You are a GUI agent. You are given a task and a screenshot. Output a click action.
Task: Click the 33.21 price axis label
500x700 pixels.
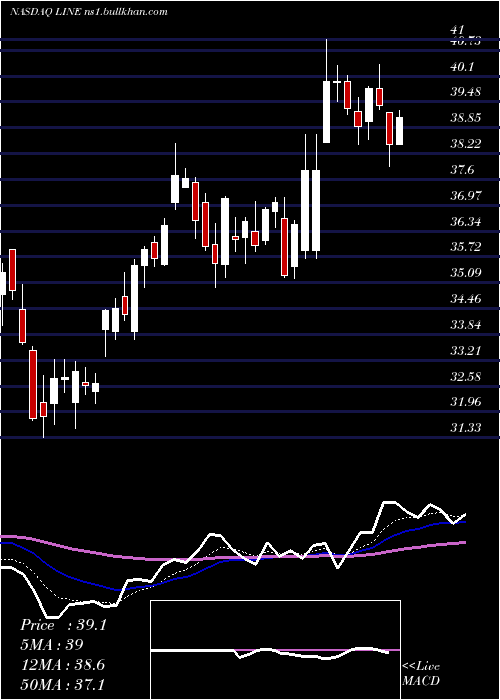pos(466,350)
